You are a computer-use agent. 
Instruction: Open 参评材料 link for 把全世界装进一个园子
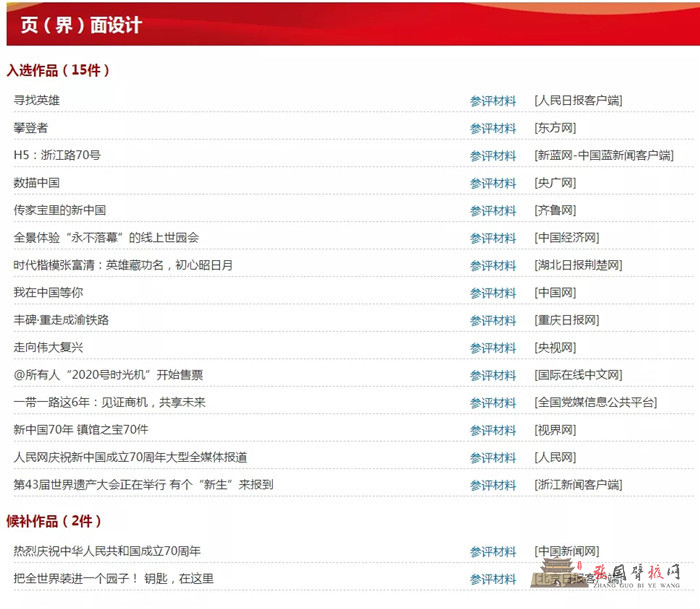click(493, 579)
